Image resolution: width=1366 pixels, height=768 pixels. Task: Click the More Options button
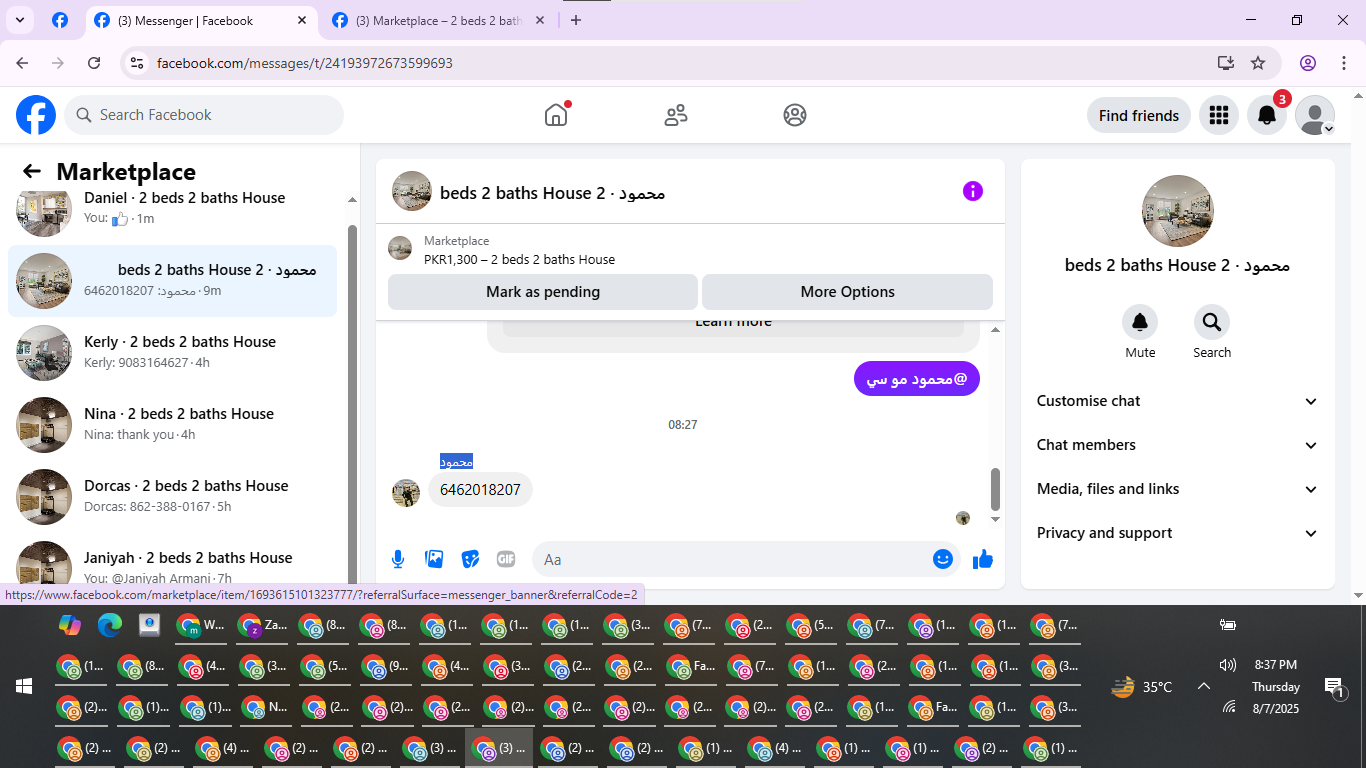(x=848, y=292)
